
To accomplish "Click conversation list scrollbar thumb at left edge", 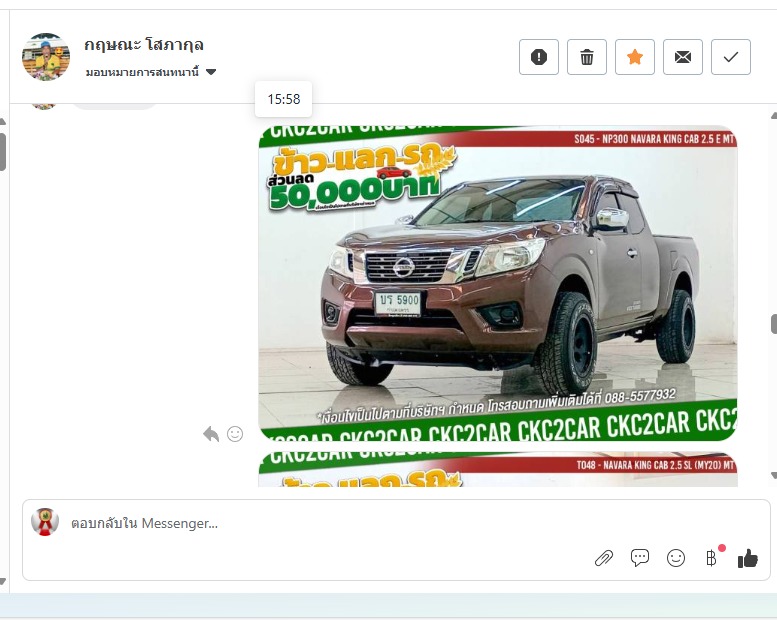I will tap(2, 152).
